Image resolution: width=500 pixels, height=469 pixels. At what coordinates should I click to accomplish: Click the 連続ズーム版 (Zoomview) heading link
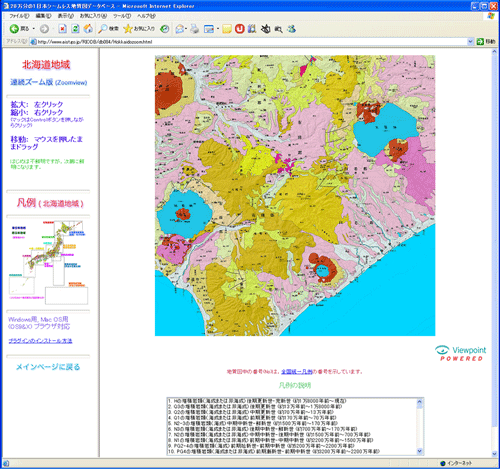click(49, 82)
